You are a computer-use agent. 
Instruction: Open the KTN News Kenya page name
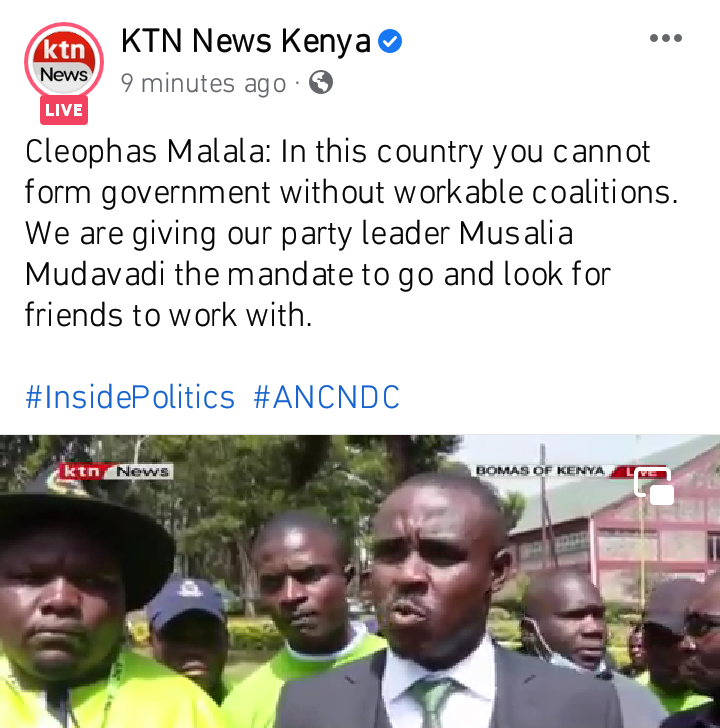pyautogui.click(x=246, y=41)
